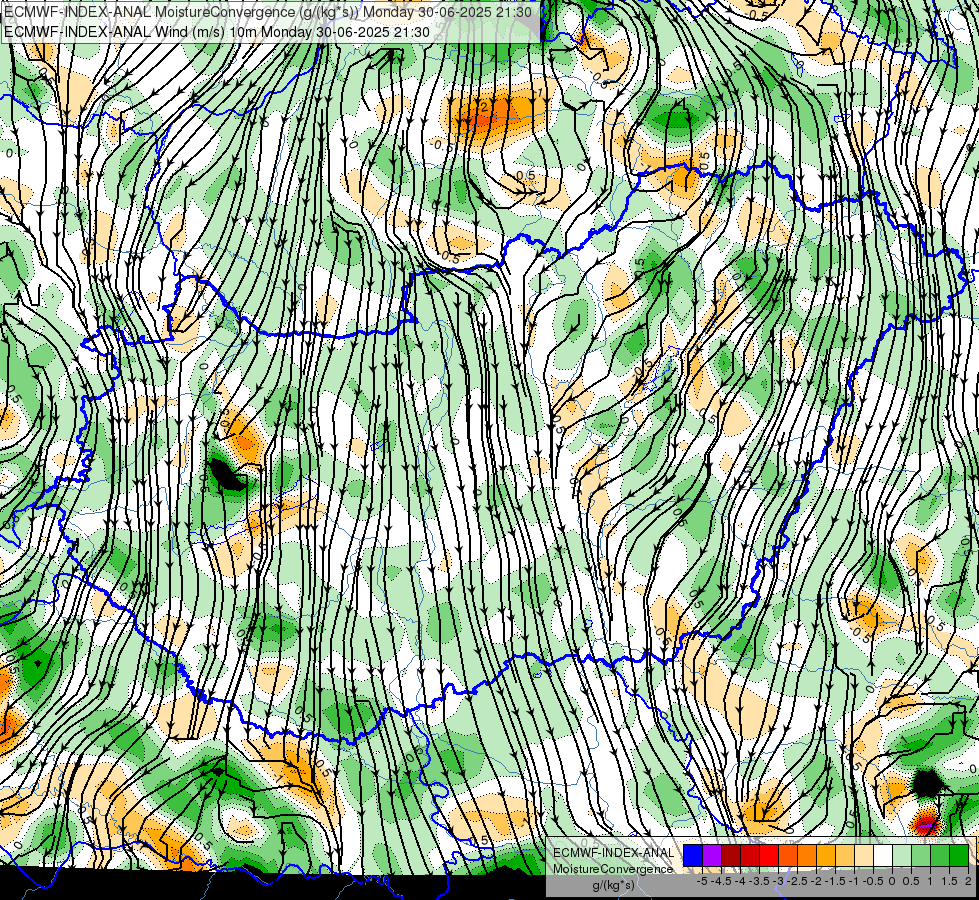The height and width of the screenshot is (900, 979).
Task: Select the pale peach swatch beside white
Action: click(864, 855)
